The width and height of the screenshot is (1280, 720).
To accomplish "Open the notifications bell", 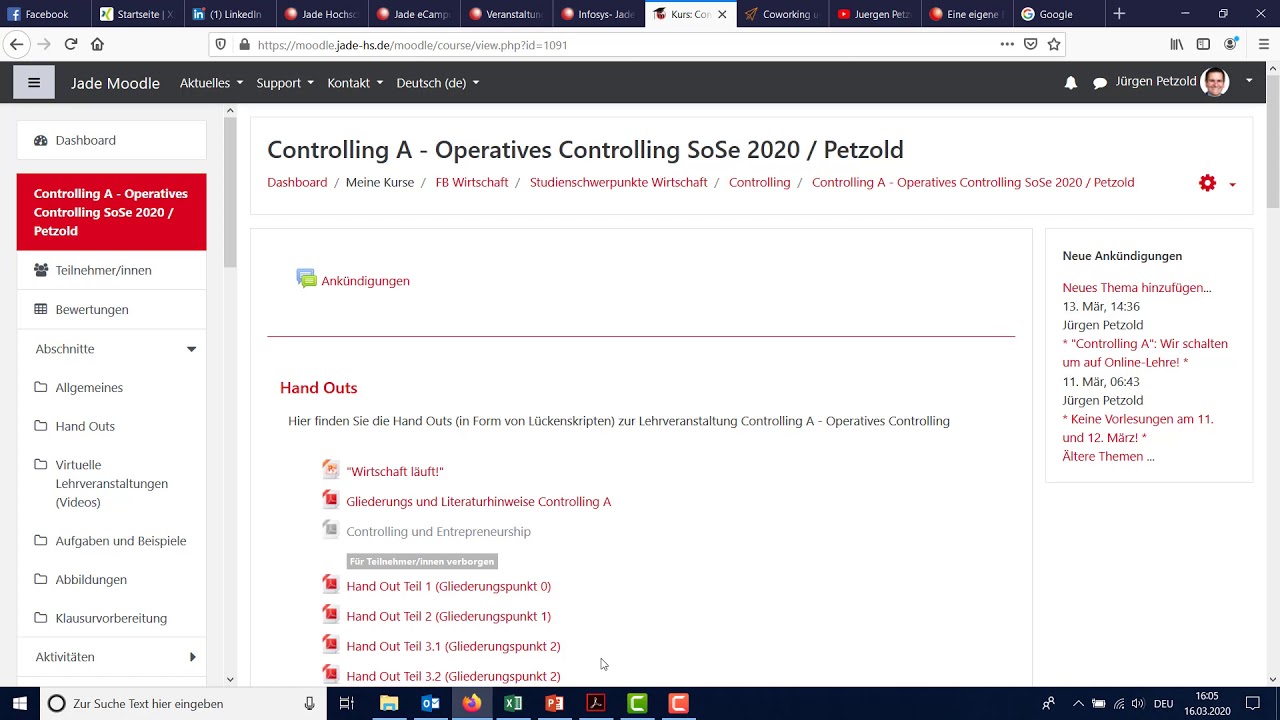I will (1071, 83).
